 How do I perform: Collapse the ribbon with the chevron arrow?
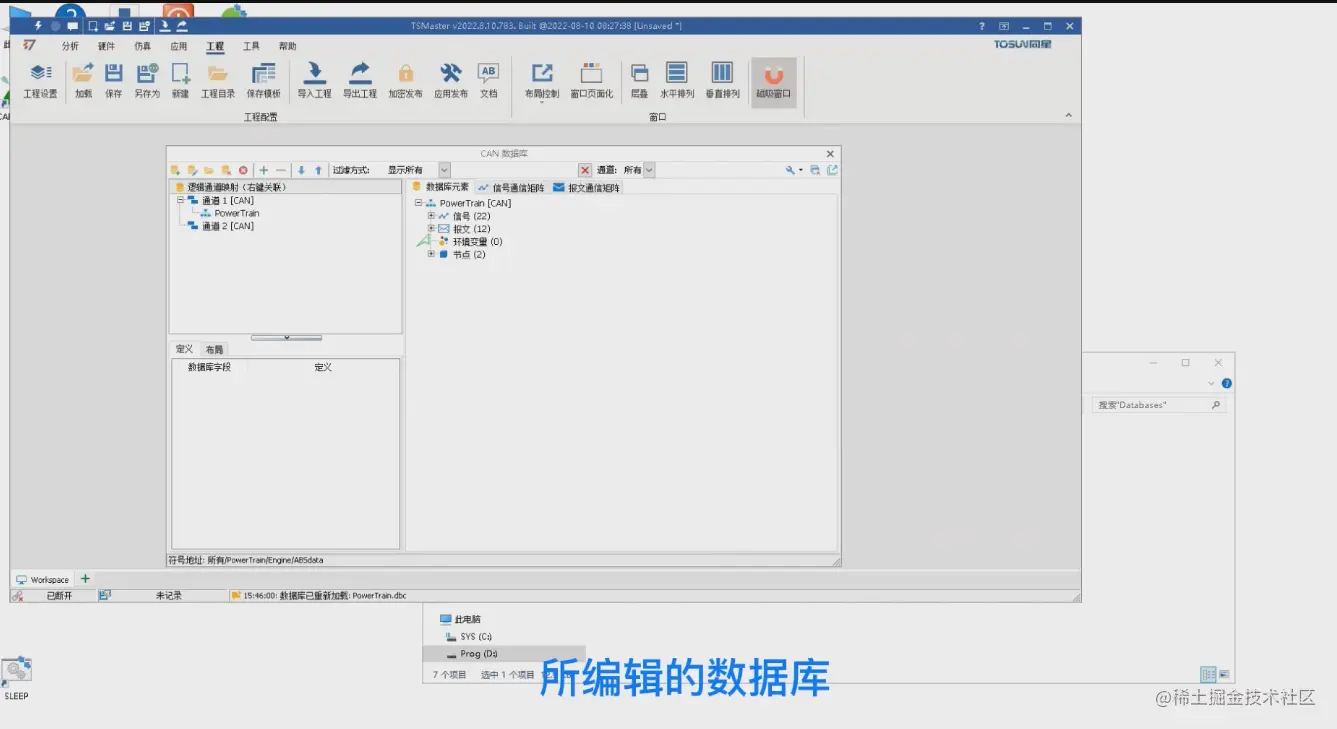[1068, 116]
